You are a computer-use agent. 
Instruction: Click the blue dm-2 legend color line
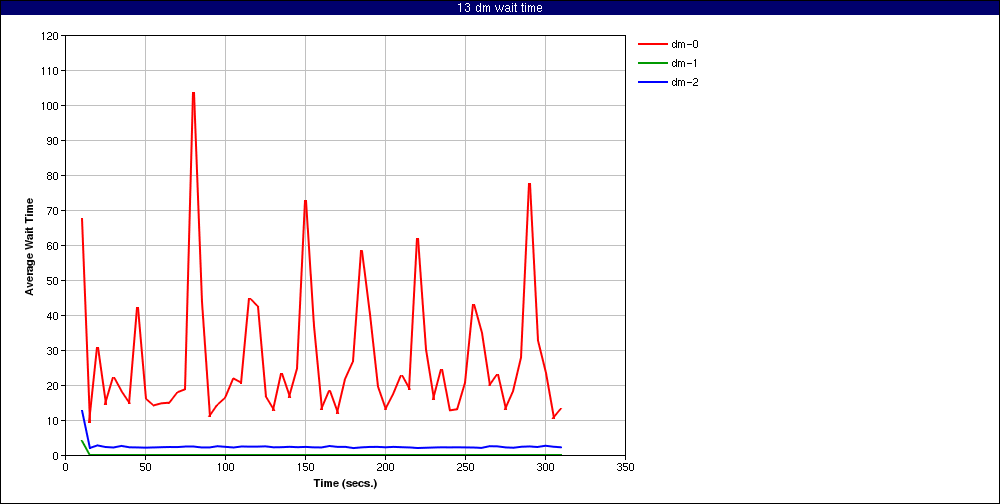(x=652, y=82)
